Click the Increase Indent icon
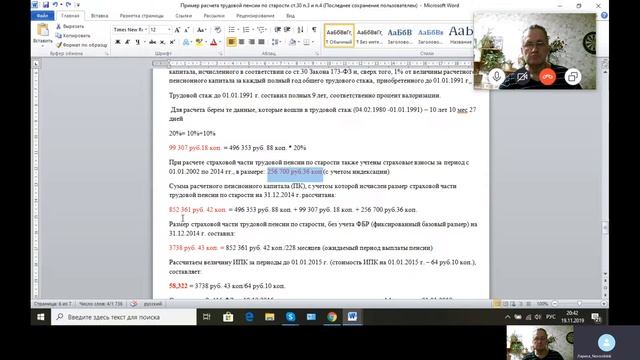 287,30
